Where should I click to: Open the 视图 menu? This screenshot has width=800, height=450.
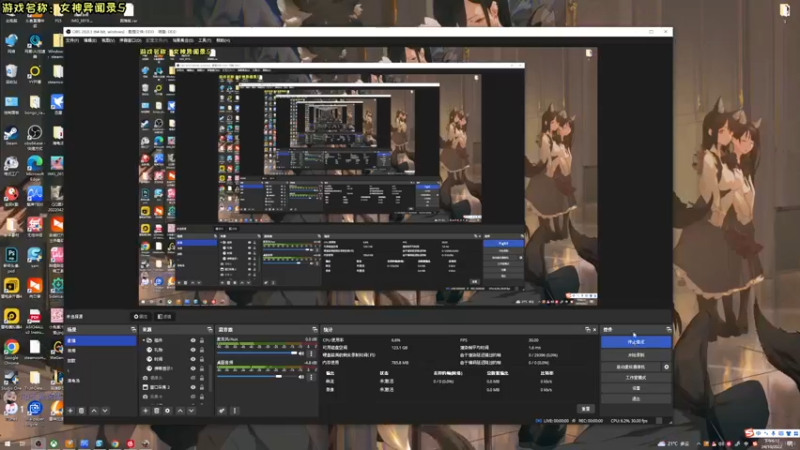click(x=108, y=40)
